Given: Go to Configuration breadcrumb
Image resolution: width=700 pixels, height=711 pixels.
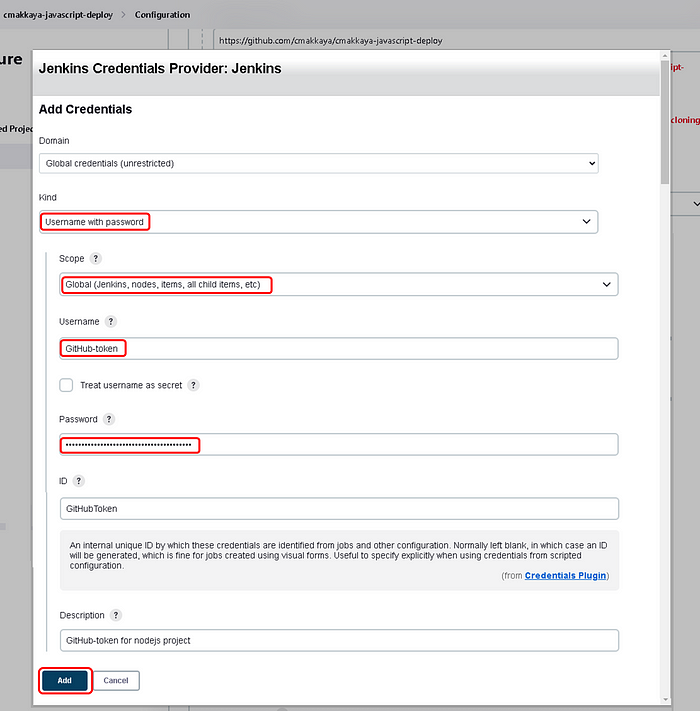Looking at the screenshot, I should [x=162, y=15].
